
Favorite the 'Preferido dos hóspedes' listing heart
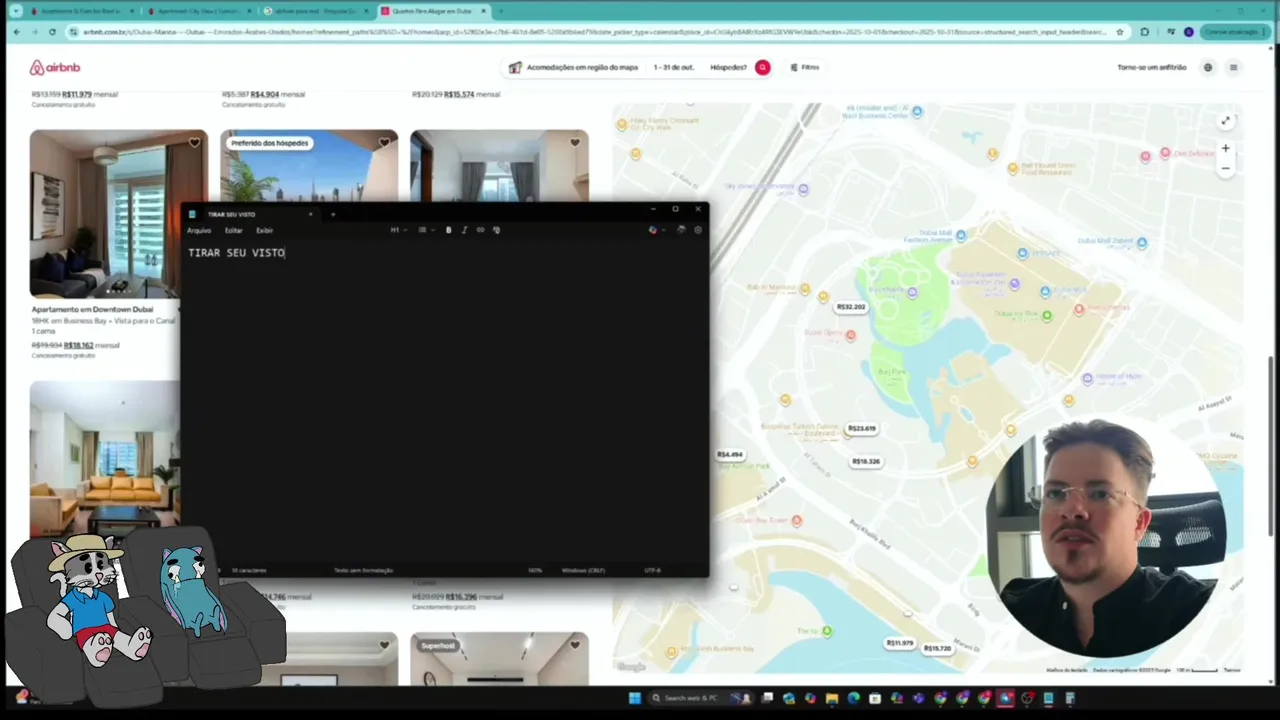(x=384, y=143)
